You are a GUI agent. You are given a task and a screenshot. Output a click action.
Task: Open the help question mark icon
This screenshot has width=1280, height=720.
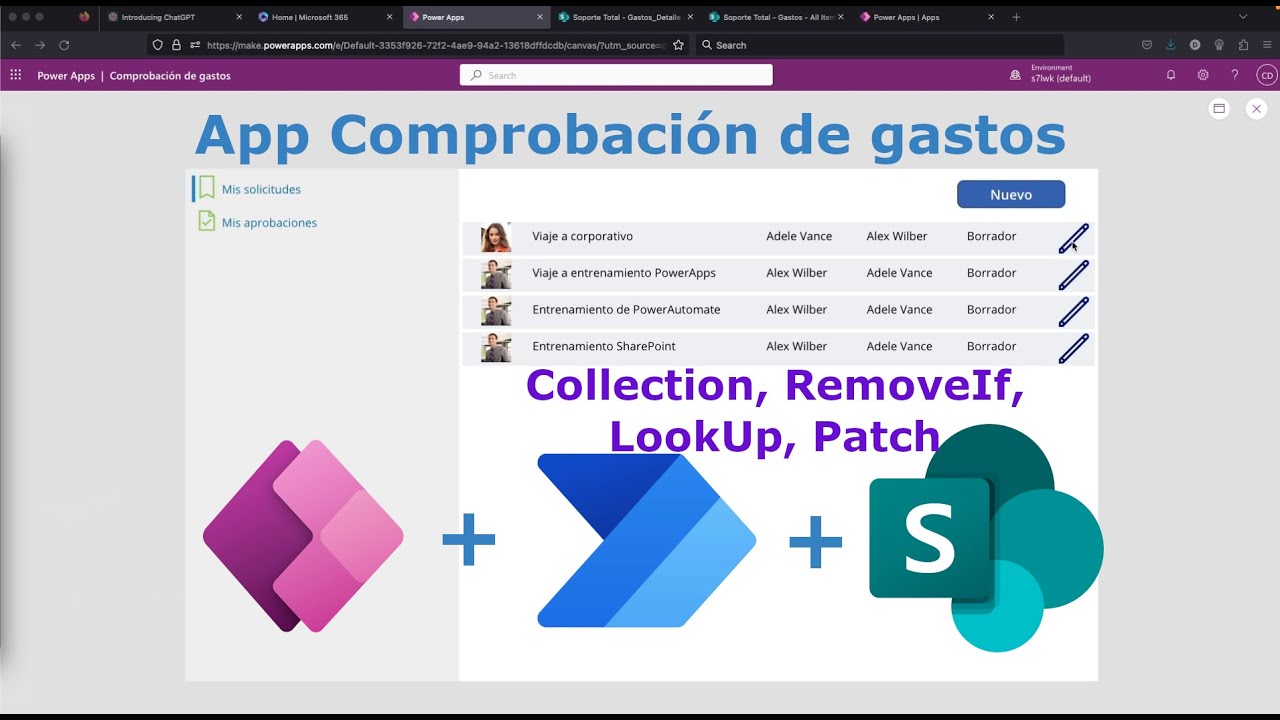[1235, 75]
